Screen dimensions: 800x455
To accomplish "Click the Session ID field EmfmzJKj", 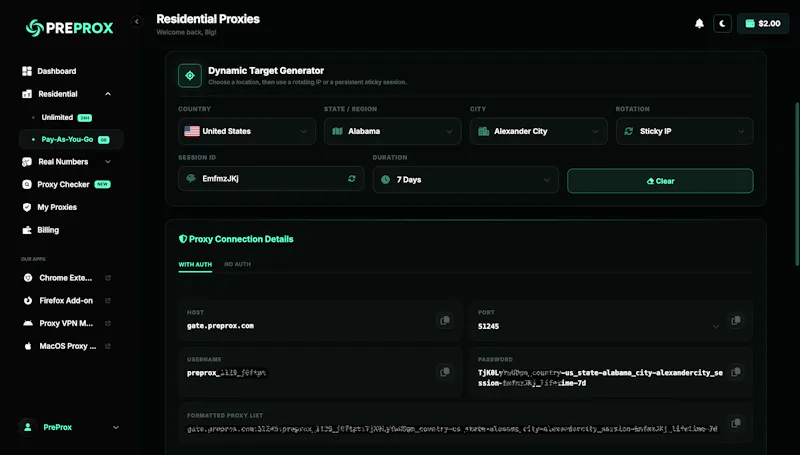I will click(x=271, y=179).
